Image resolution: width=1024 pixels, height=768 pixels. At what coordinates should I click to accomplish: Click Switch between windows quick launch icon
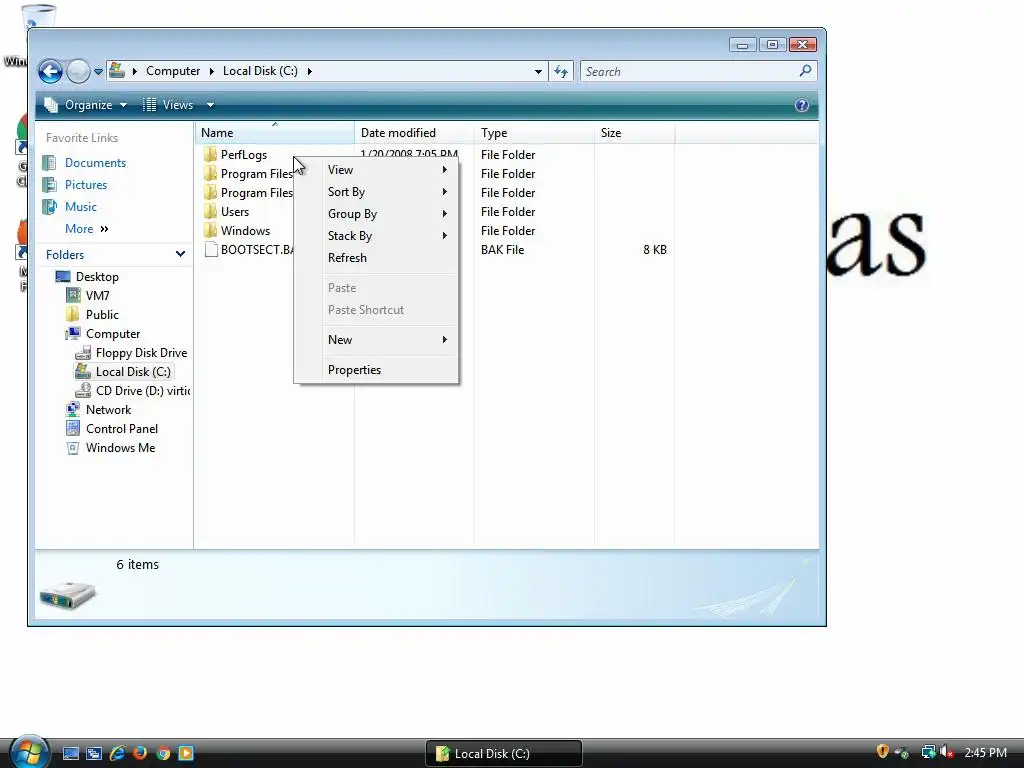tap(93, 753)
